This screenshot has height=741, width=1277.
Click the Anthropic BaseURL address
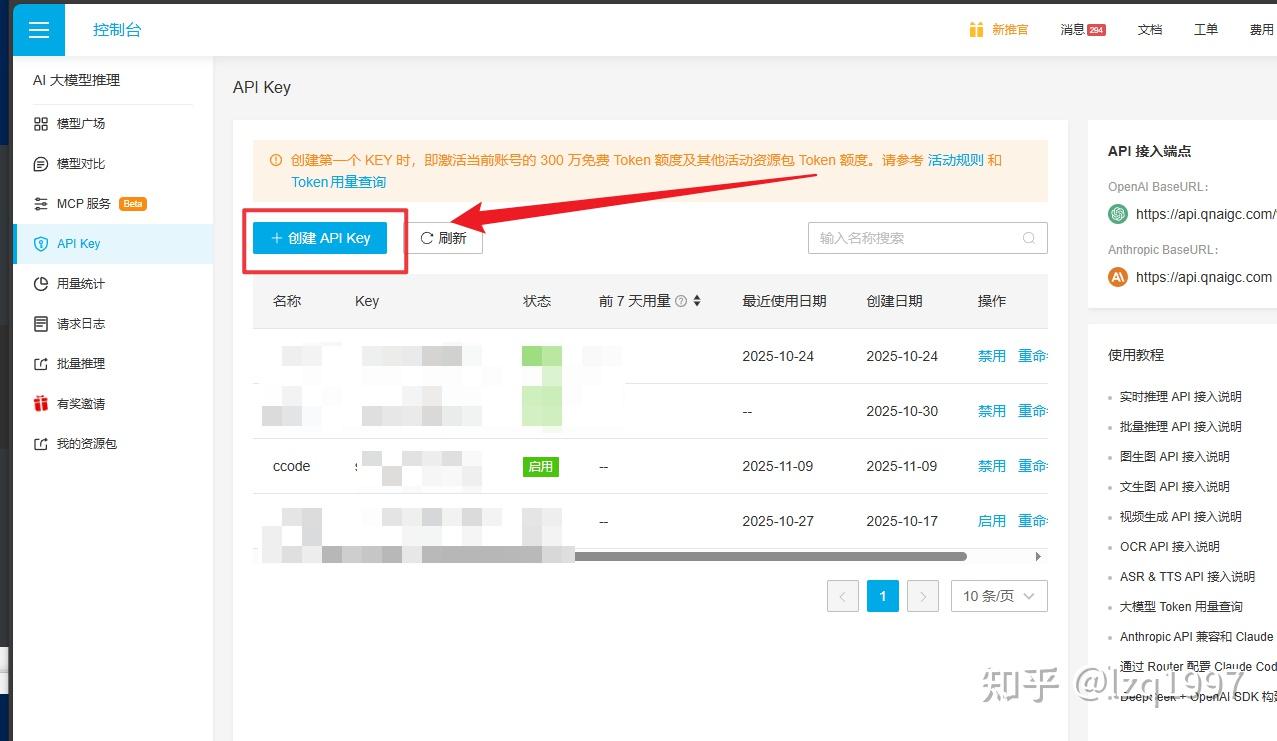1204,277
